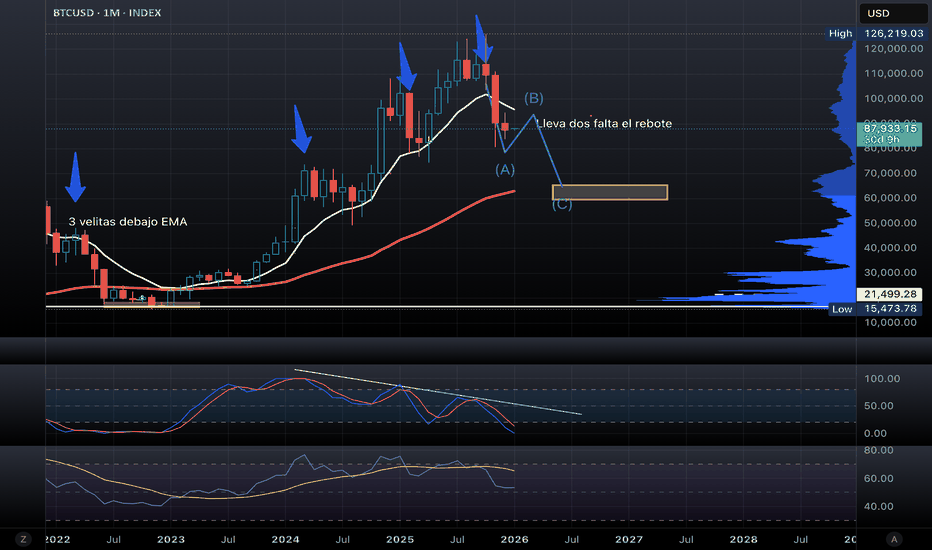Toggle the A auto-scale button at bottom right

click(x=895, y=538)
